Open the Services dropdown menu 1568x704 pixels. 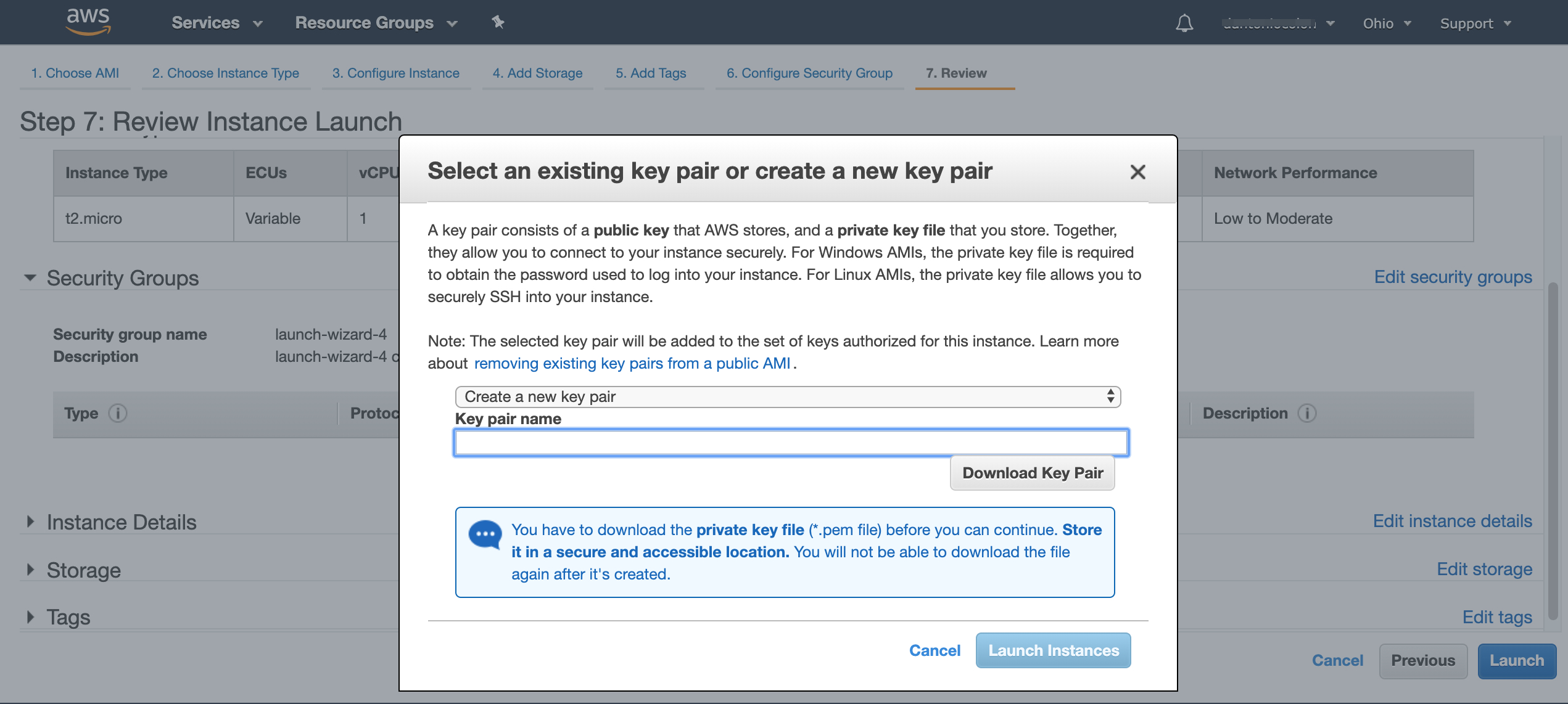pos(217,23)
